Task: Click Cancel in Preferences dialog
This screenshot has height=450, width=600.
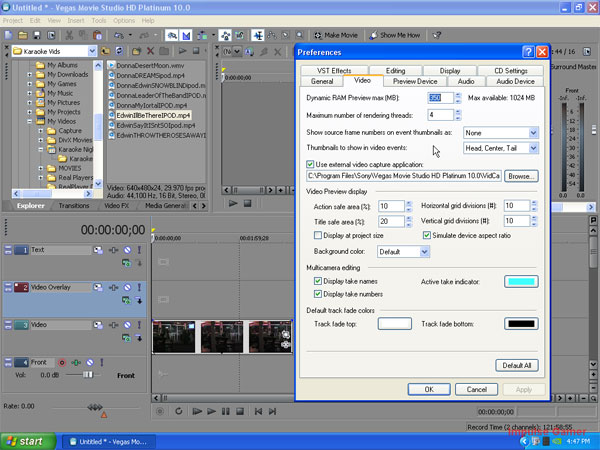Action: pos(476,390)
